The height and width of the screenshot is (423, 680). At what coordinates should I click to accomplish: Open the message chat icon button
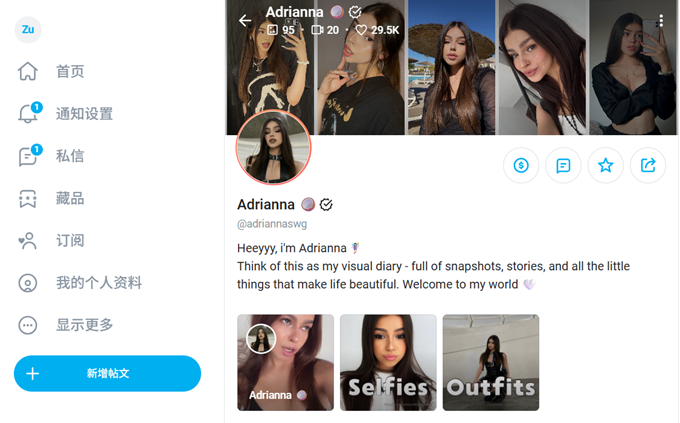coord(563,166)
